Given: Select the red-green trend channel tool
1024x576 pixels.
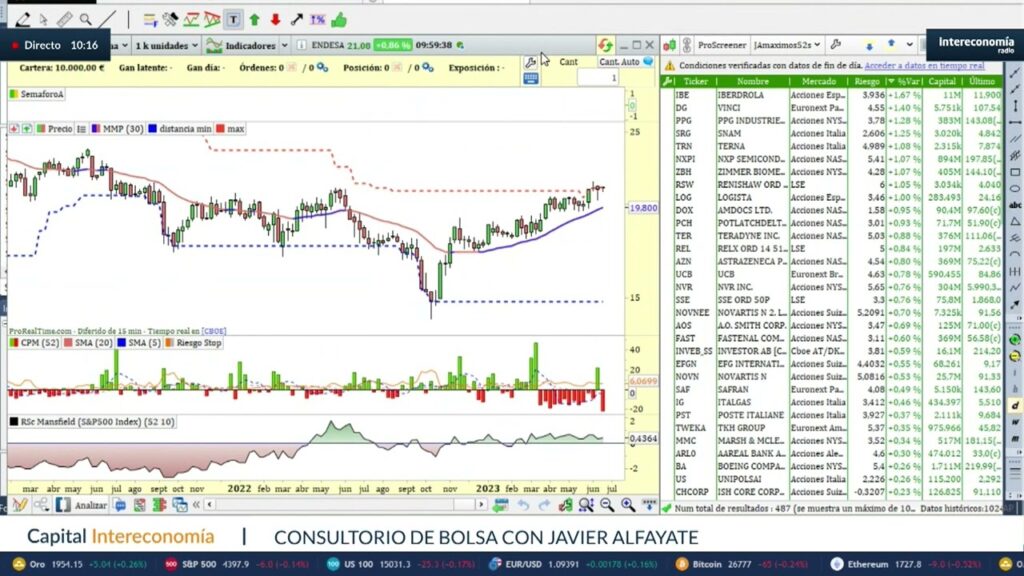Looking at the screenshot, I should 191,20.
